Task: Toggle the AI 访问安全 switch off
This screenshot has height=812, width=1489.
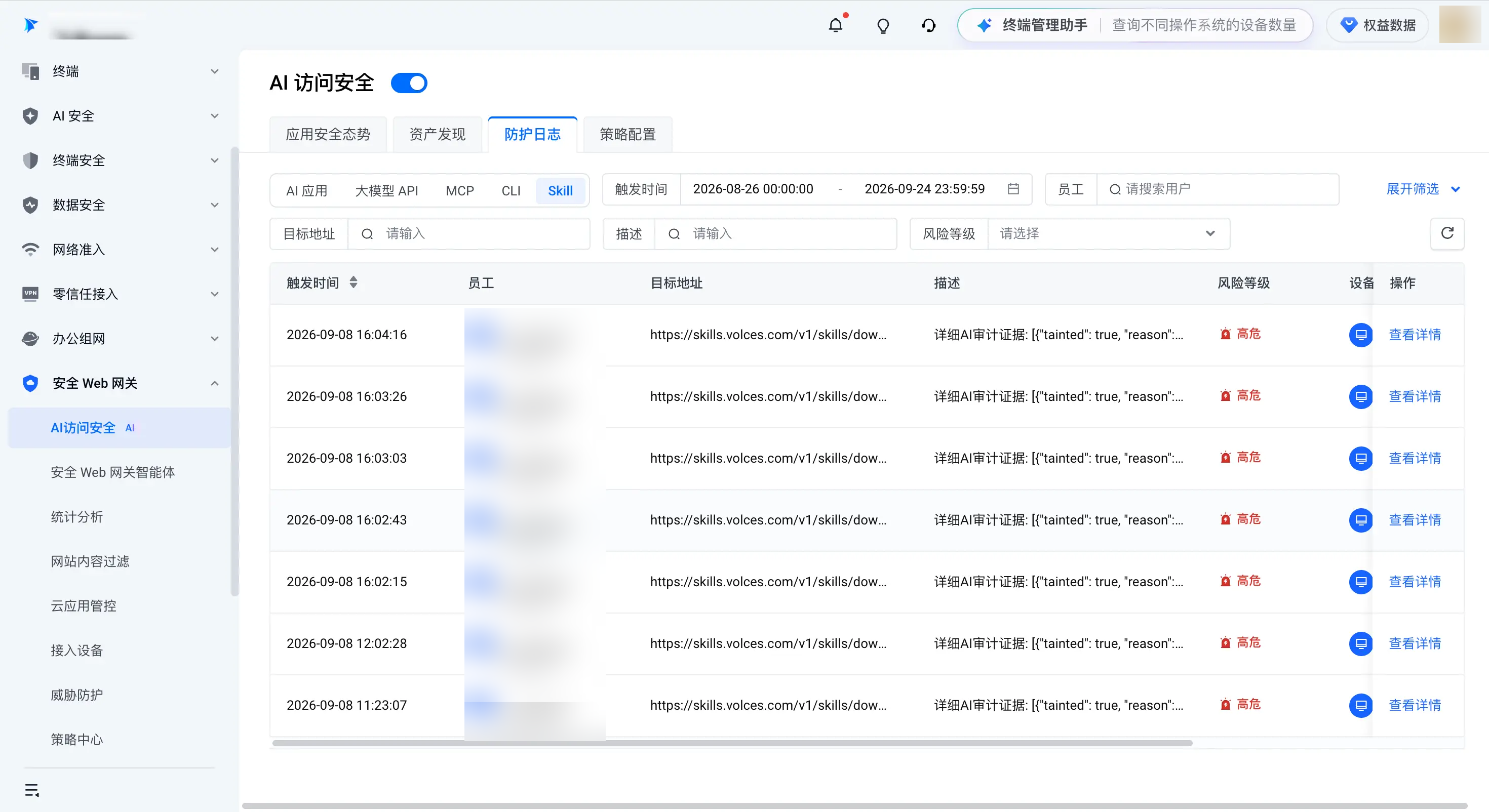Action: [409, 83]
